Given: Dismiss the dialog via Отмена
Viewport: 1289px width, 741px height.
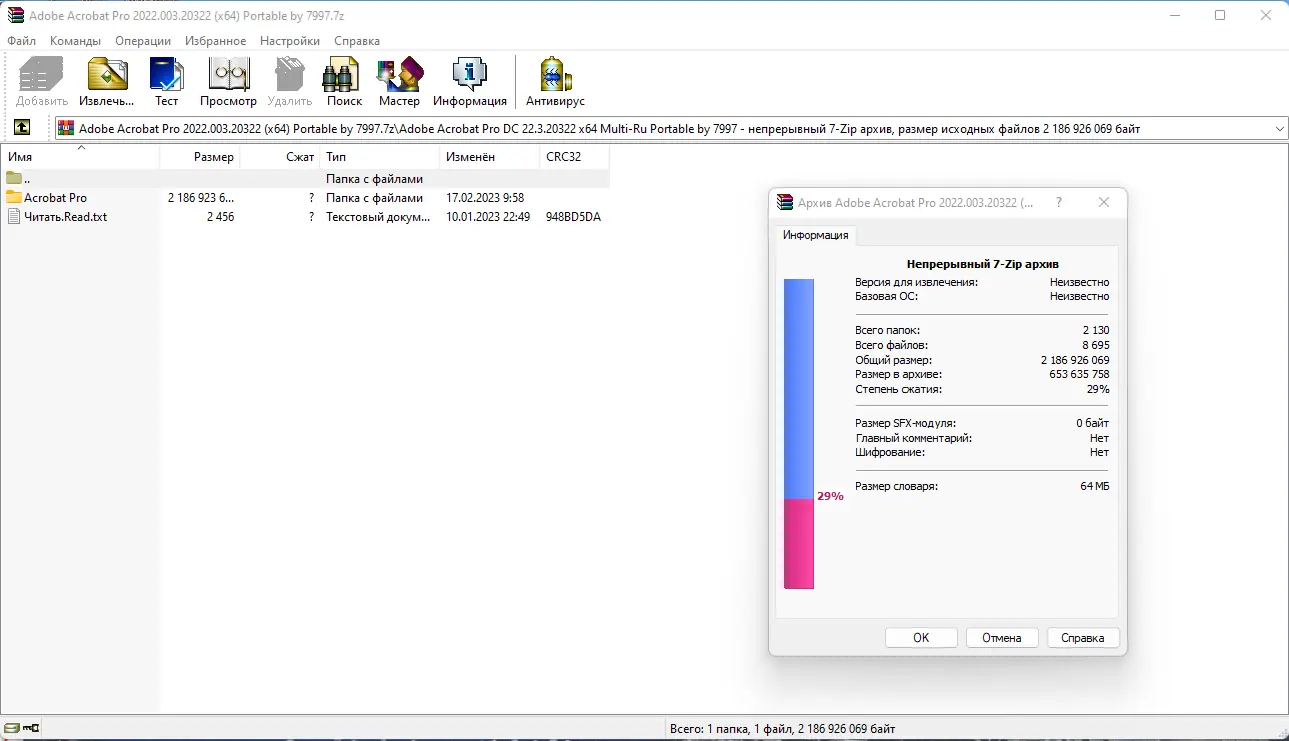Looking at the screenshot, I should [x=1001, y=637].
